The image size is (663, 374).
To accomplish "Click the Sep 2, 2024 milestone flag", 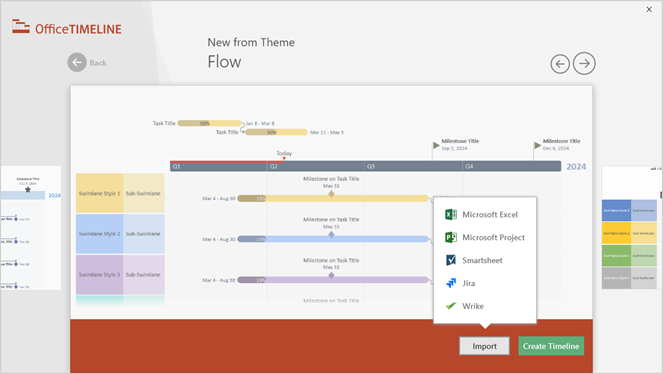I will [436, 145].
